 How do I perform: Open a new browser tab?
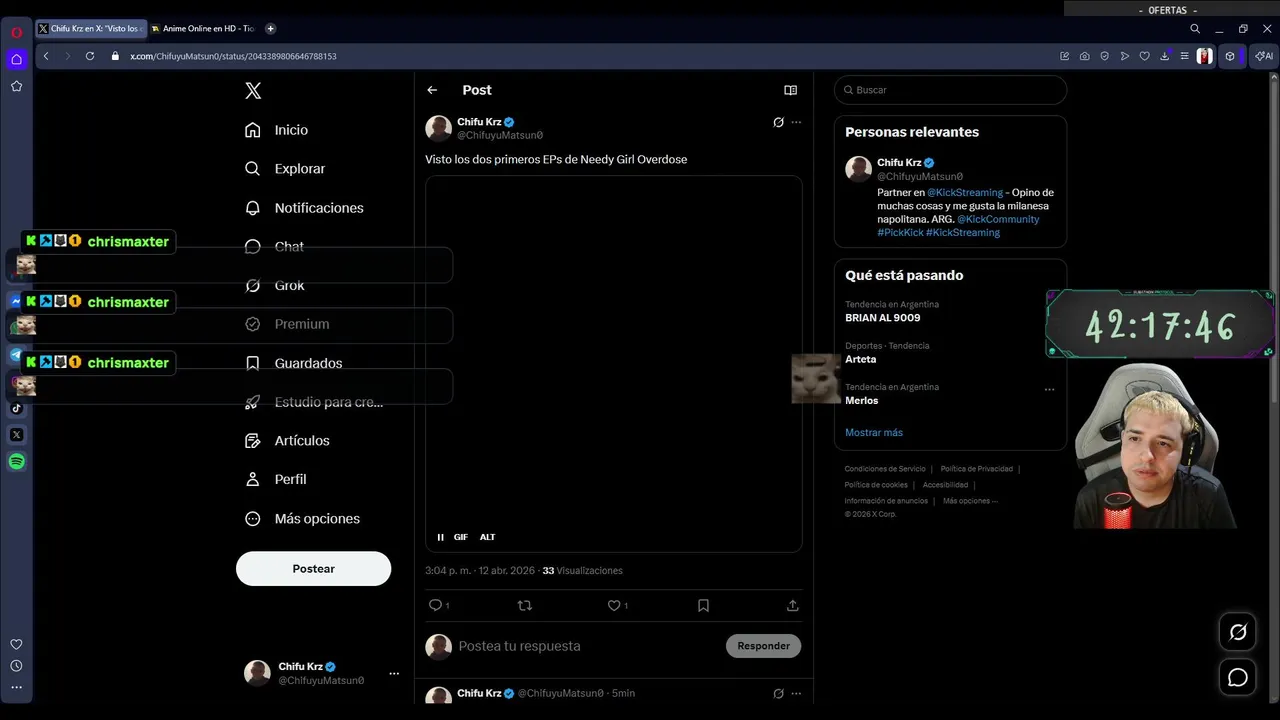pos(270,29)
